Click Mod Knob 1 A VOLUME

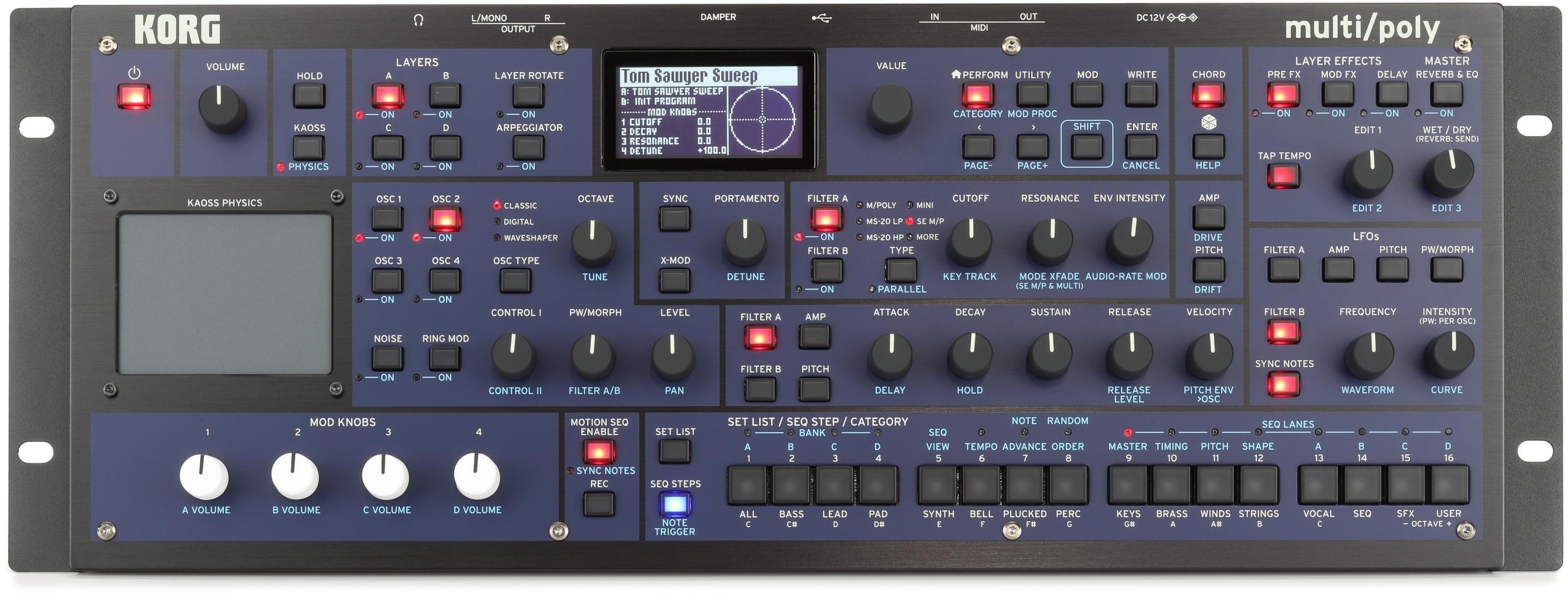click(x=204, y=476)
